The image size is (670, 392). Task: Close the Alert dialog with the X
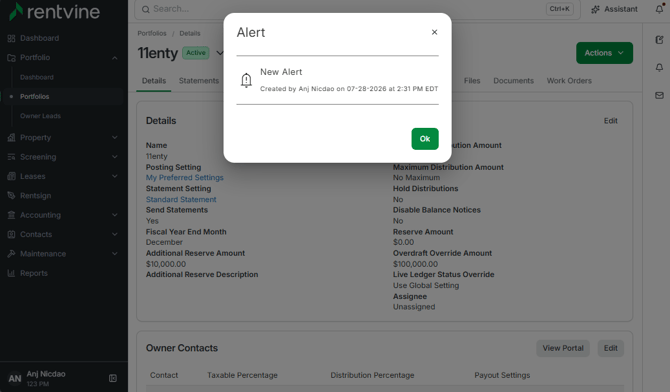tap(434, 32)
